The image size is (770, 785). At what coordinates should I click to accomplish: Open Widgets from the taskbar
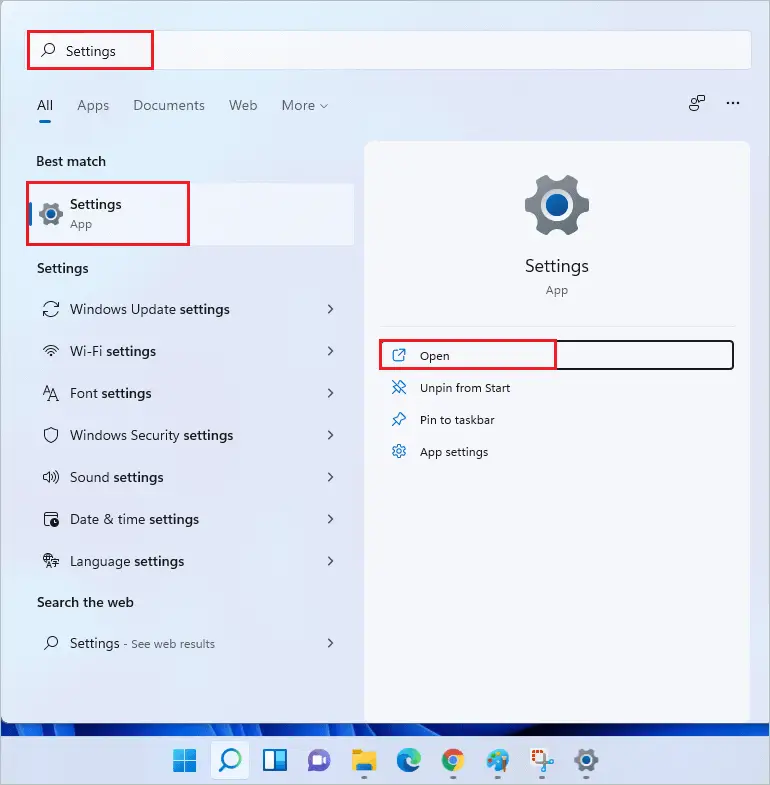tap(275, 760)
